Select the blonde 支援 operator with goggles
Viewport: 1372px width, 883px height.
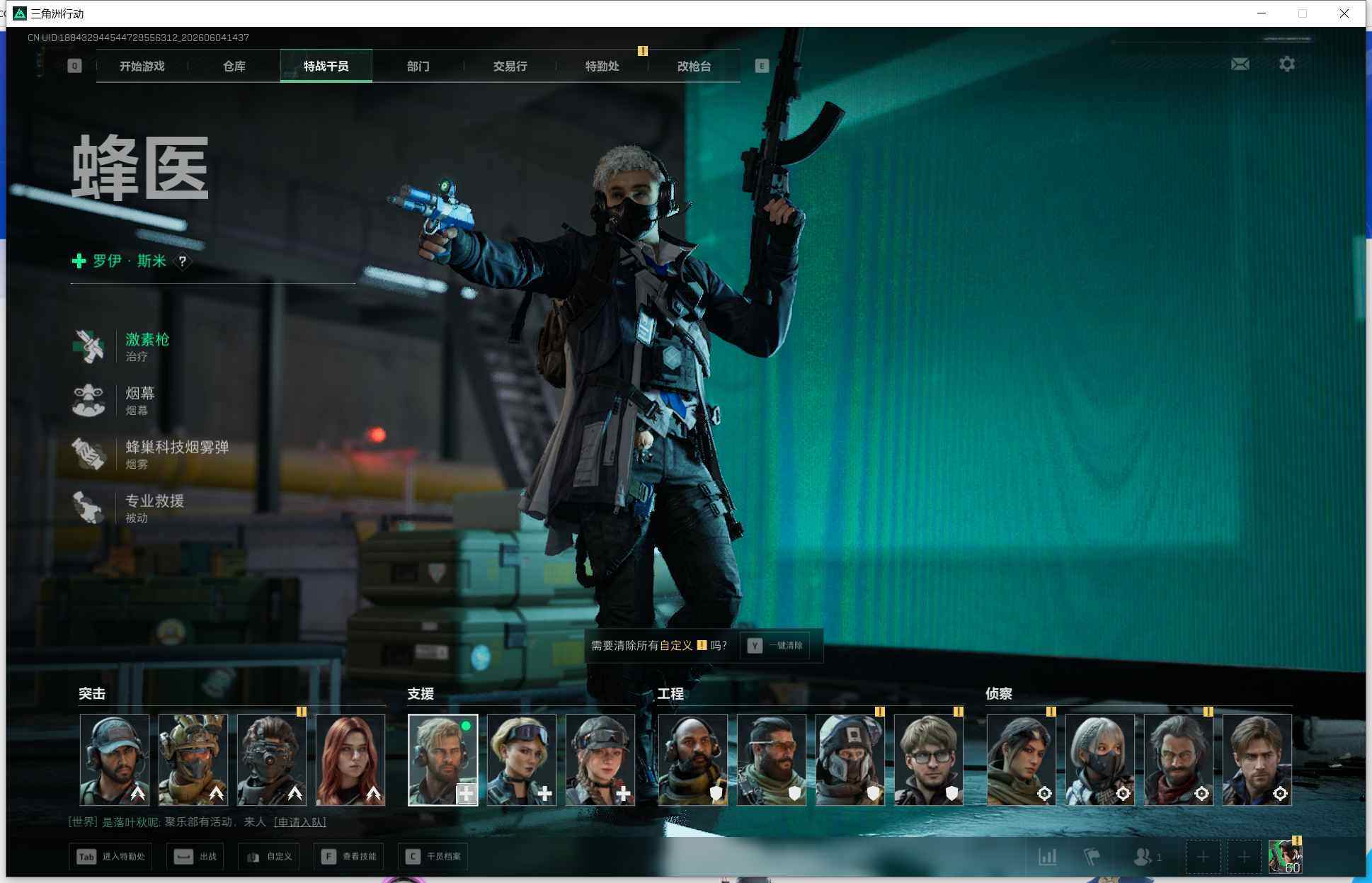[522, 760]
